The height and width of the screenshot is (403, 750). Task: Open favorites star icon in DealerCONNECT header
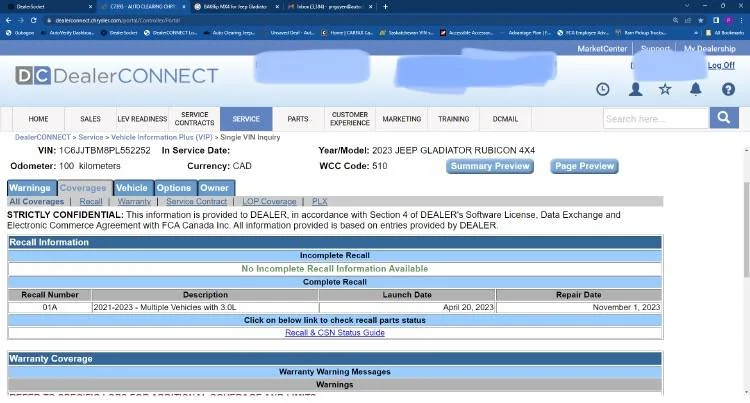(665, 89)
